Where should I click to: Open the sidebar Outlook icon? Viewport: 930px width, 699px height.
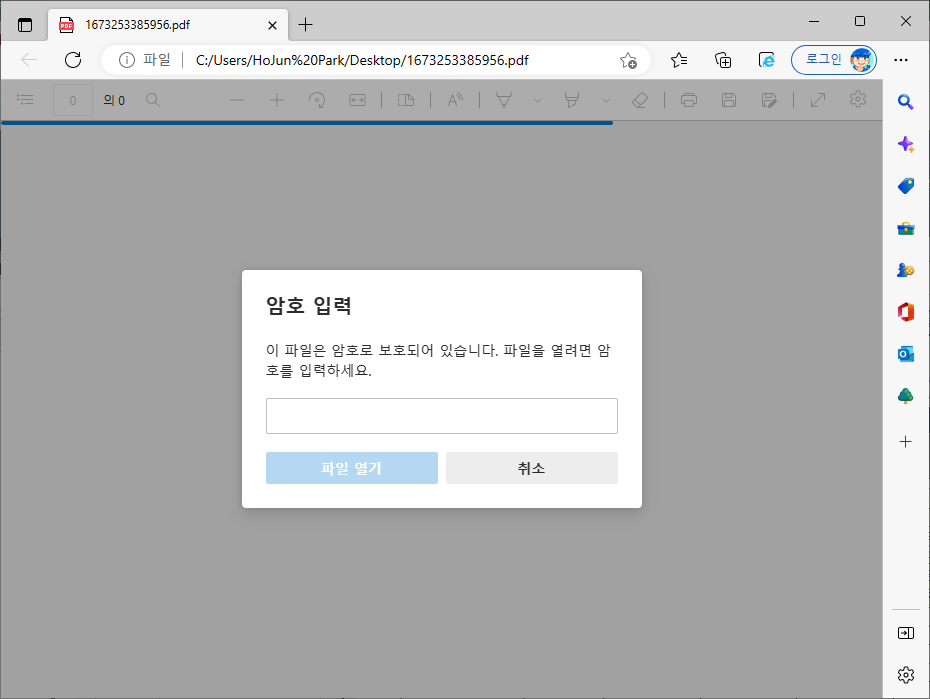(906, 354)
